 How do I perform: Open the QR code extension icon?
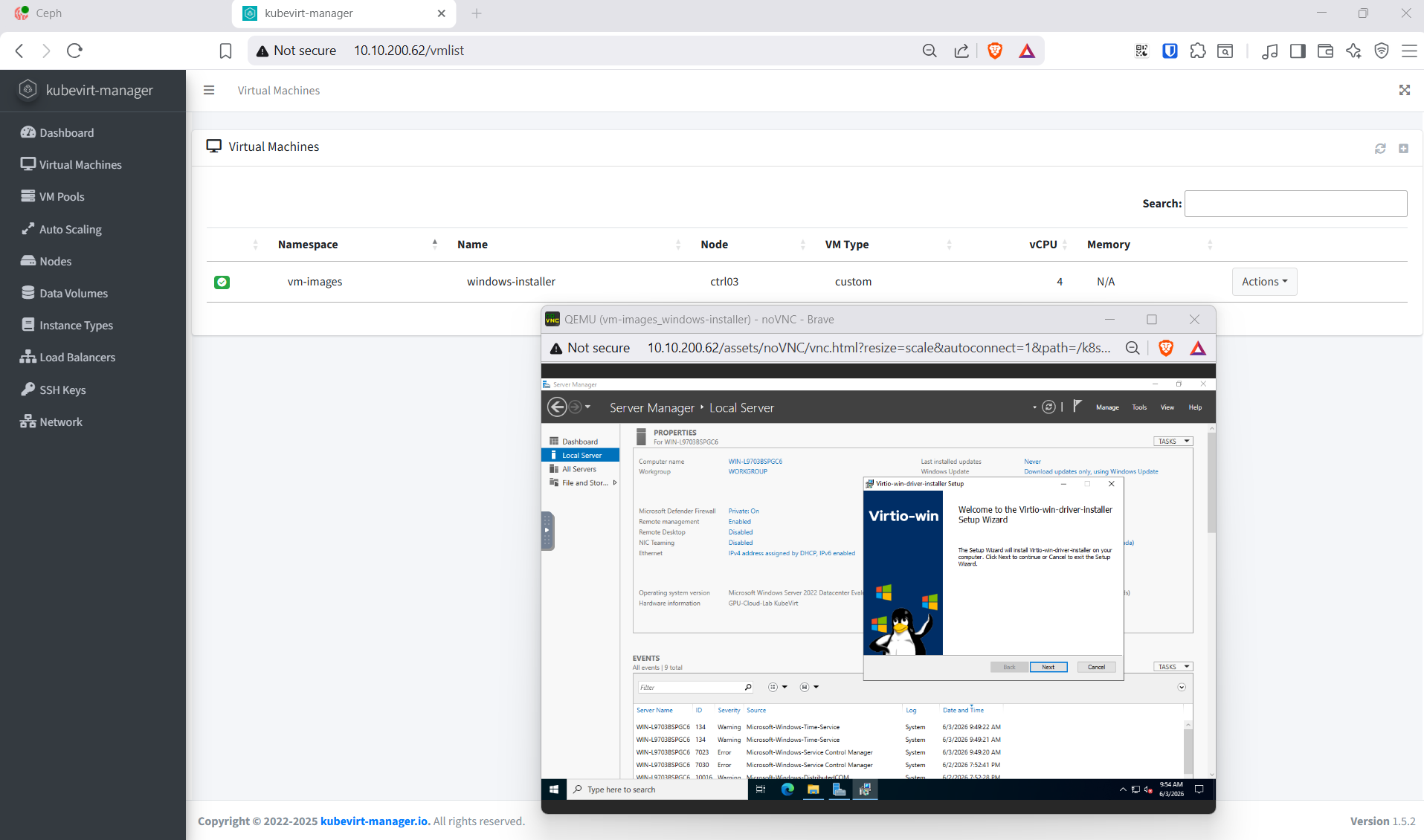click(x=1141, y=51)
